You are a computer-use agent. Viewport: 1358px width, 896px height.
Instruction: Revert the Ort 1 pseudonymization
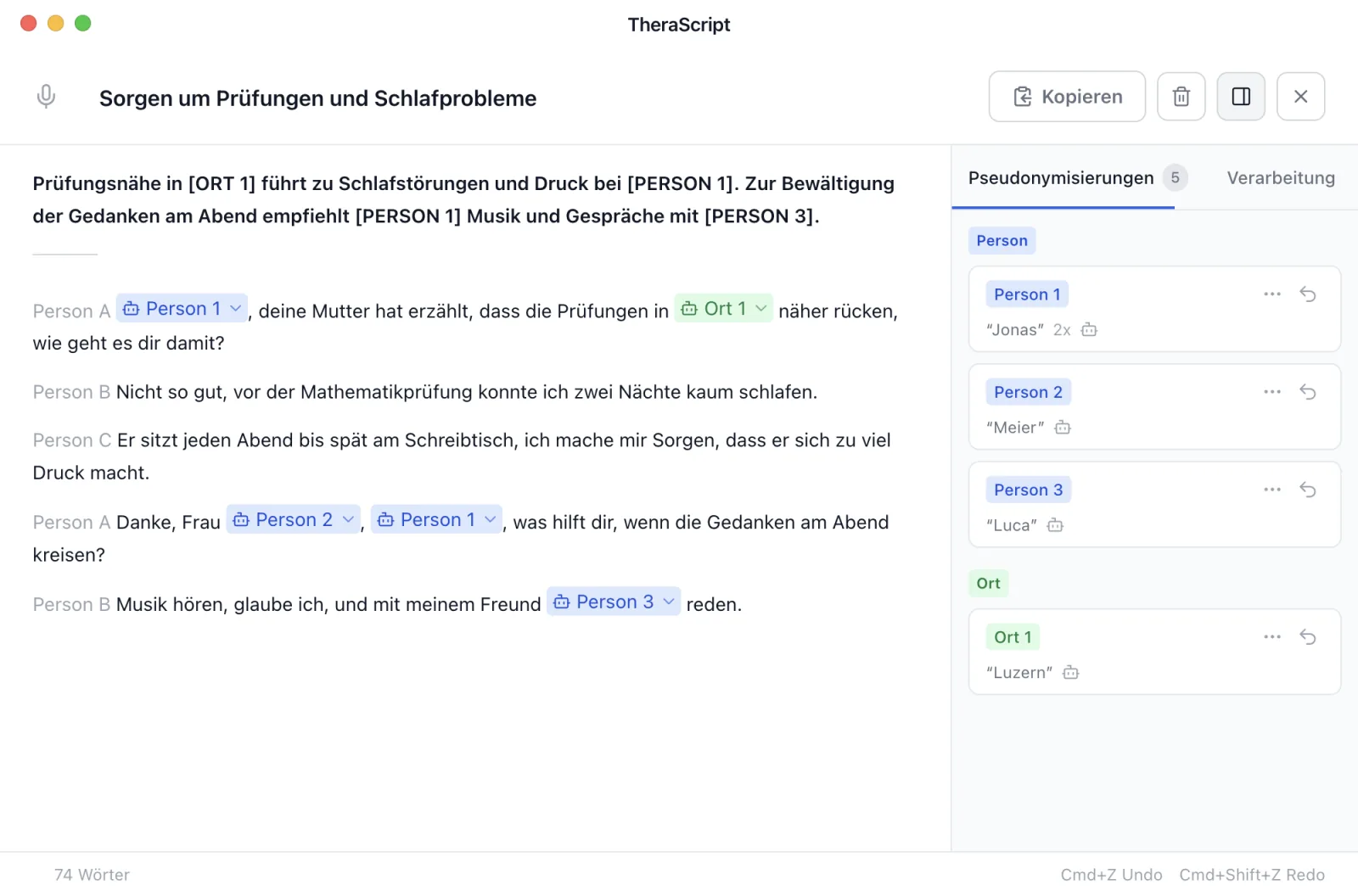(1308, 637)
